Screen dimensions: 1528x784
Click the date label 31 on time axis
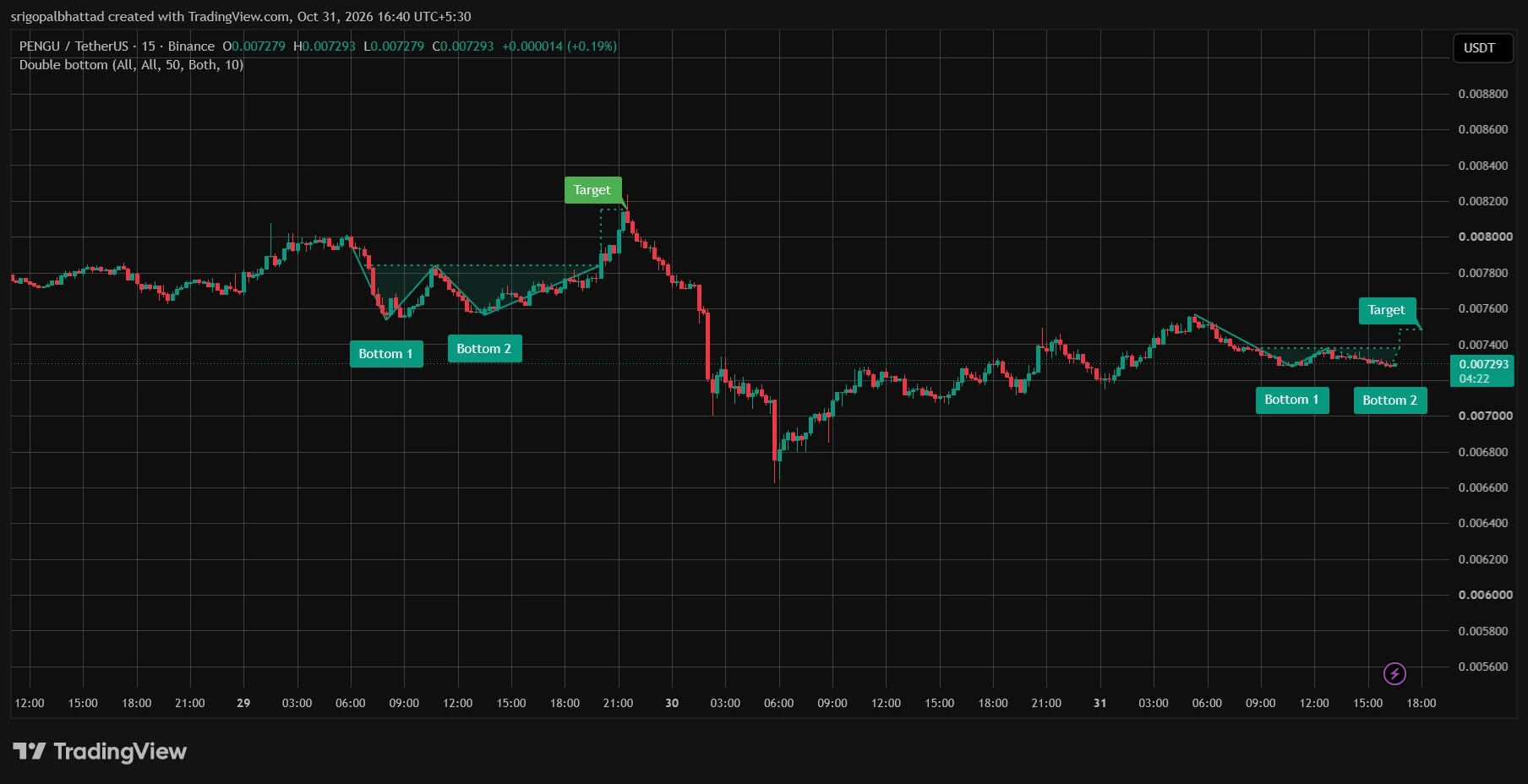click(1100, 703)
